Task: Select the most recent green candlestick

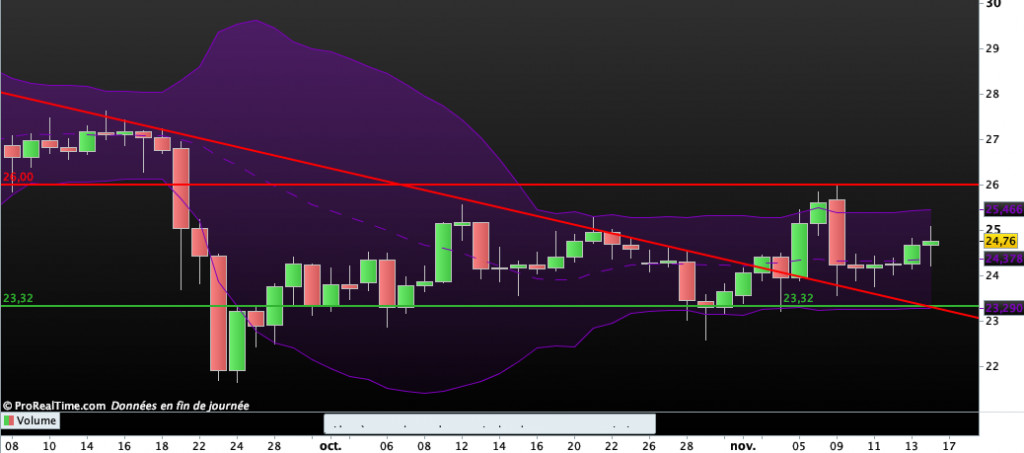Action: pos(931,243)
